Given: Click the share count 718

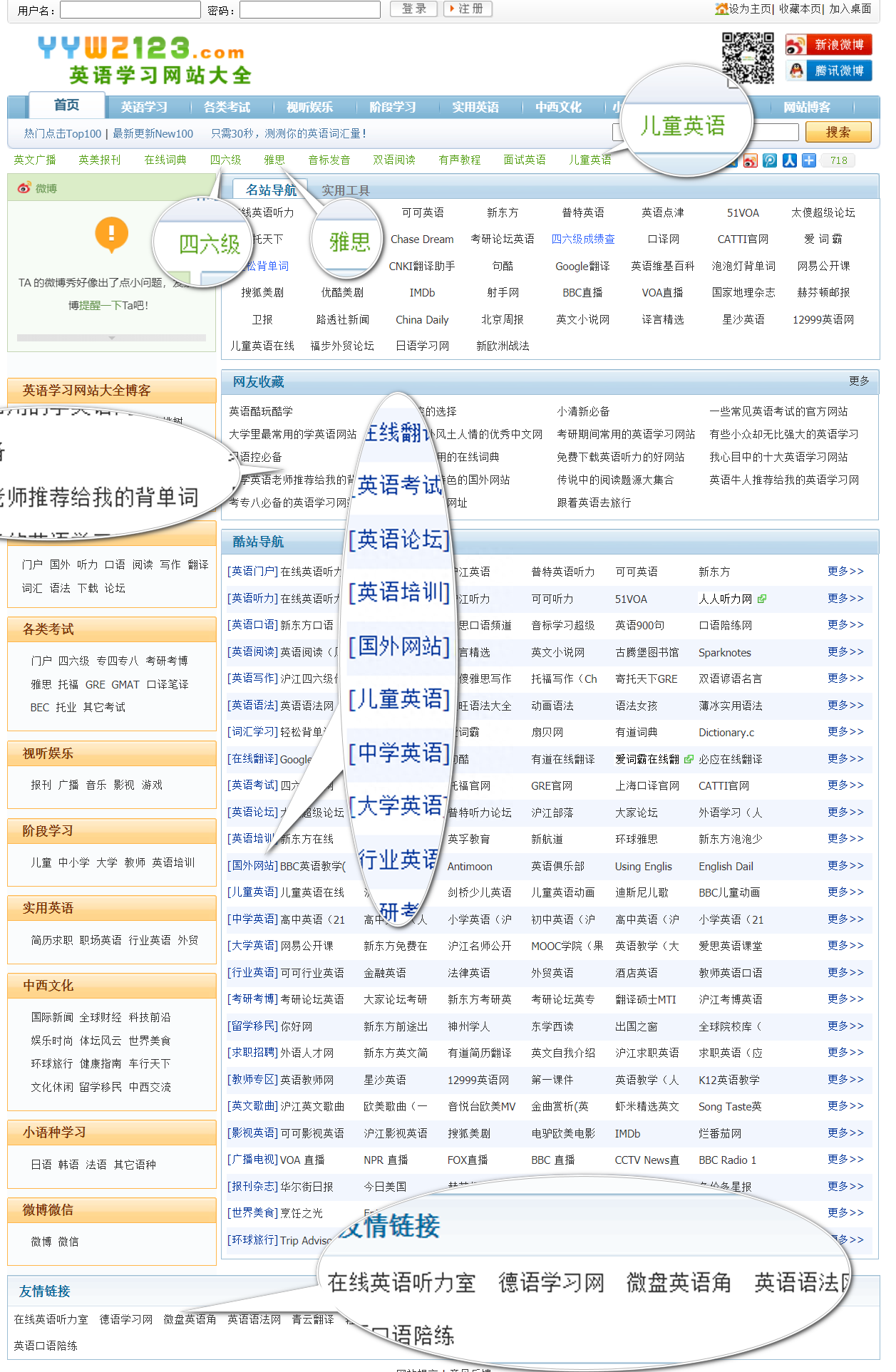Looking at the screenshot, I should tap(839, 160).
